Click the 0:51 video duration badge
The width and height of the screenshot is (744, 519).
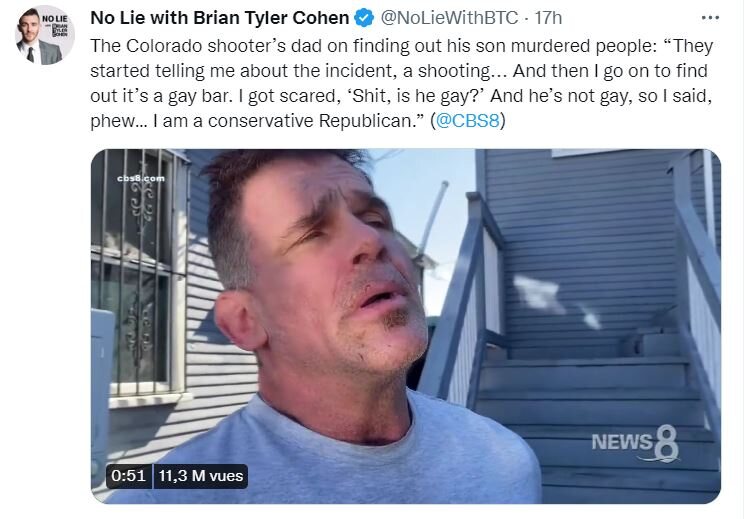[128, 476]
